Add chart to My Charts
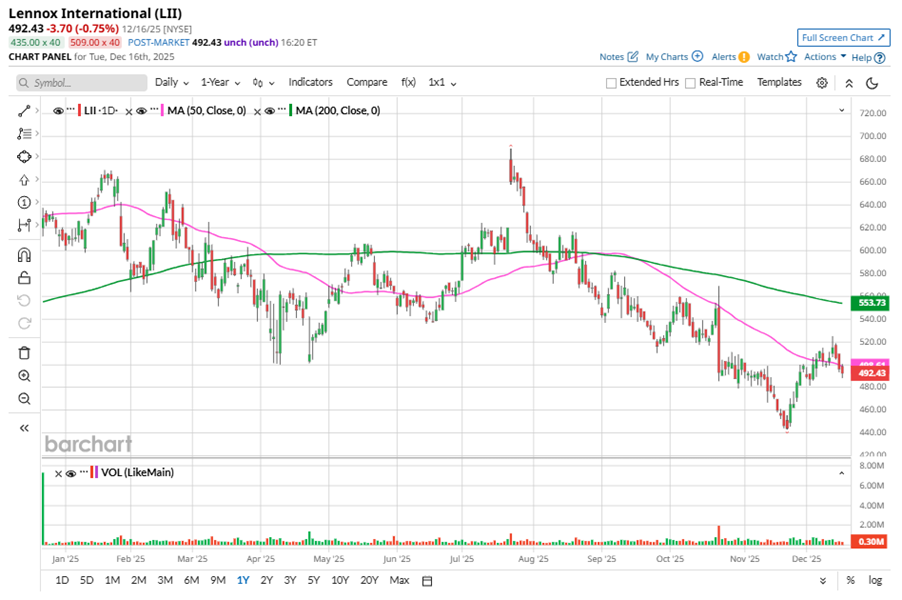902x600 pixels. [x=674, y=57]
